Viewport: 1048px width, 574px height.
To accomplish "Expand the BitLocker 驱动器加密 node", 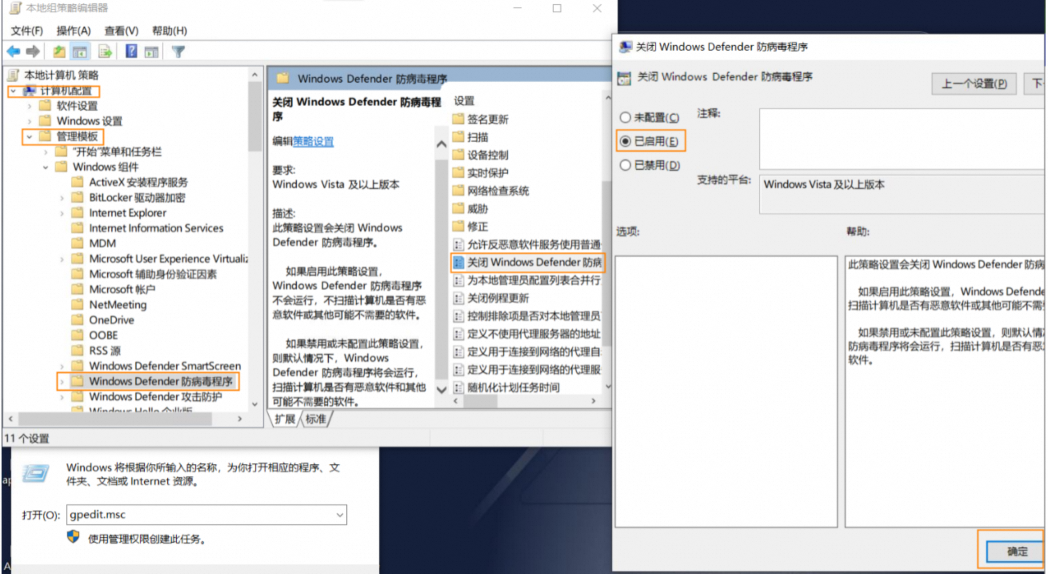I will point(62,197).
